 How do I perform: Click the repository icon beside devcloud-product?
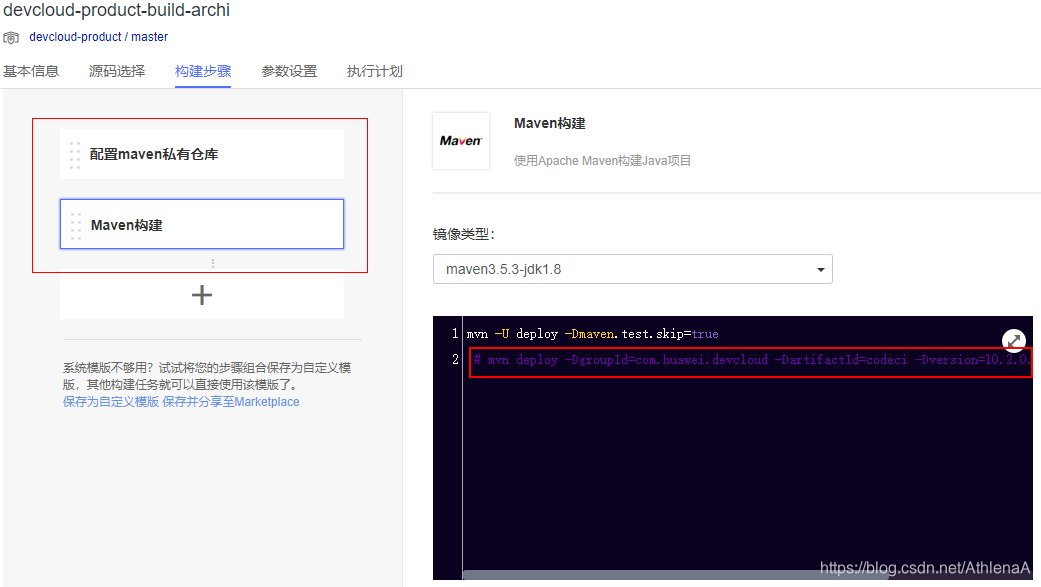click(x=11, y=38)
